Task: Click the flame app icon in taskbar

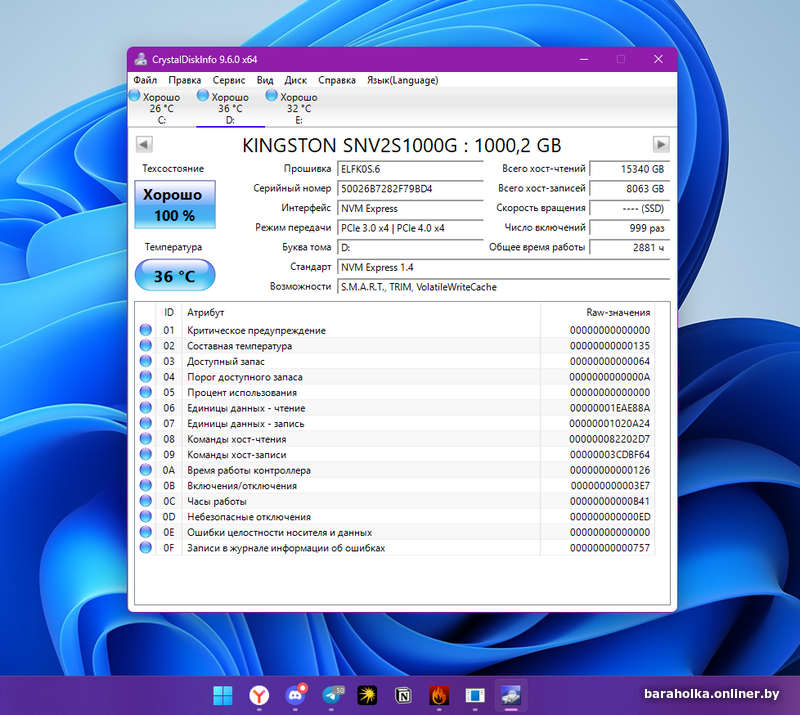Action: tap(439, 695)
